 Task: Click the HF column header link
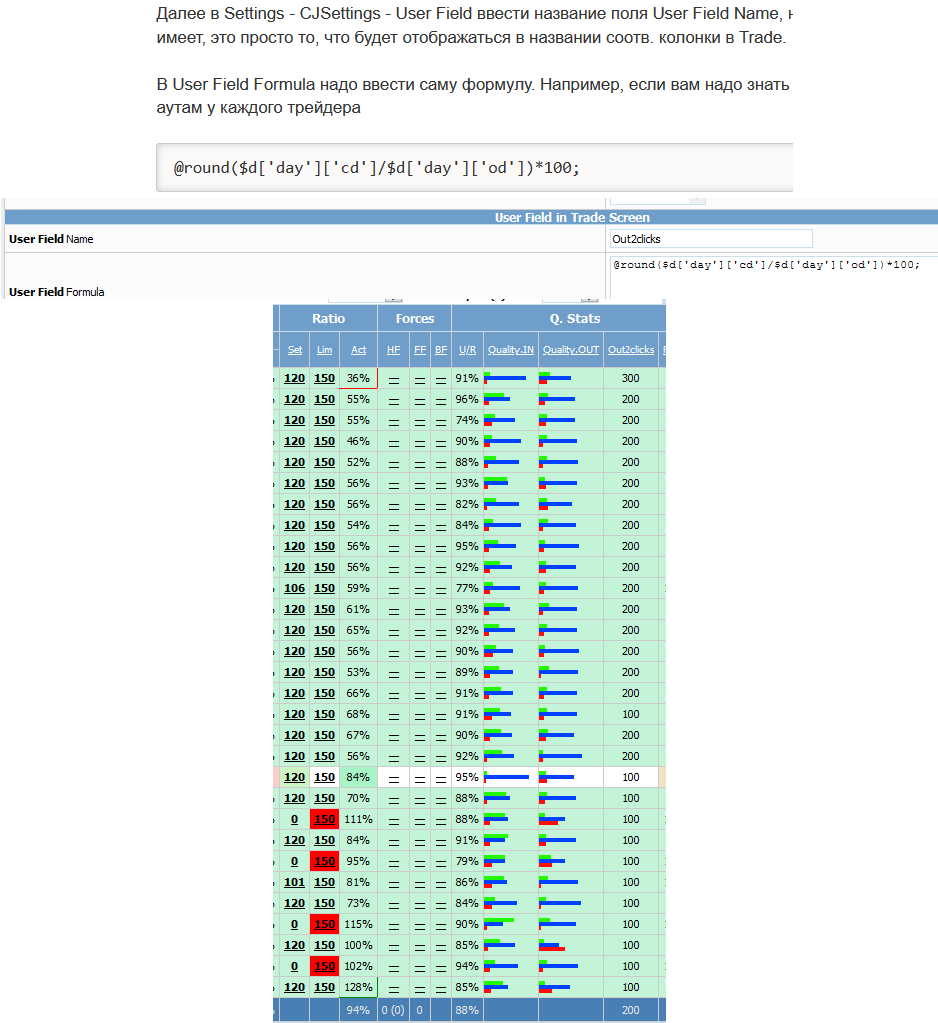click(393, 350)
